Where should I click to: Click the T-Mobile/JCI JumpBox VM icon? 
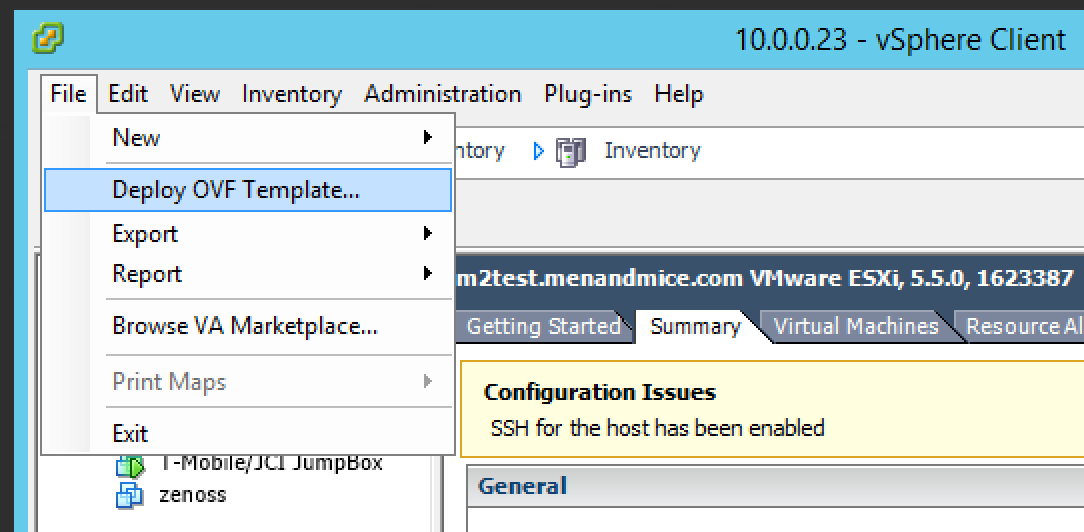pyautogui.click(x=130, y=465)
